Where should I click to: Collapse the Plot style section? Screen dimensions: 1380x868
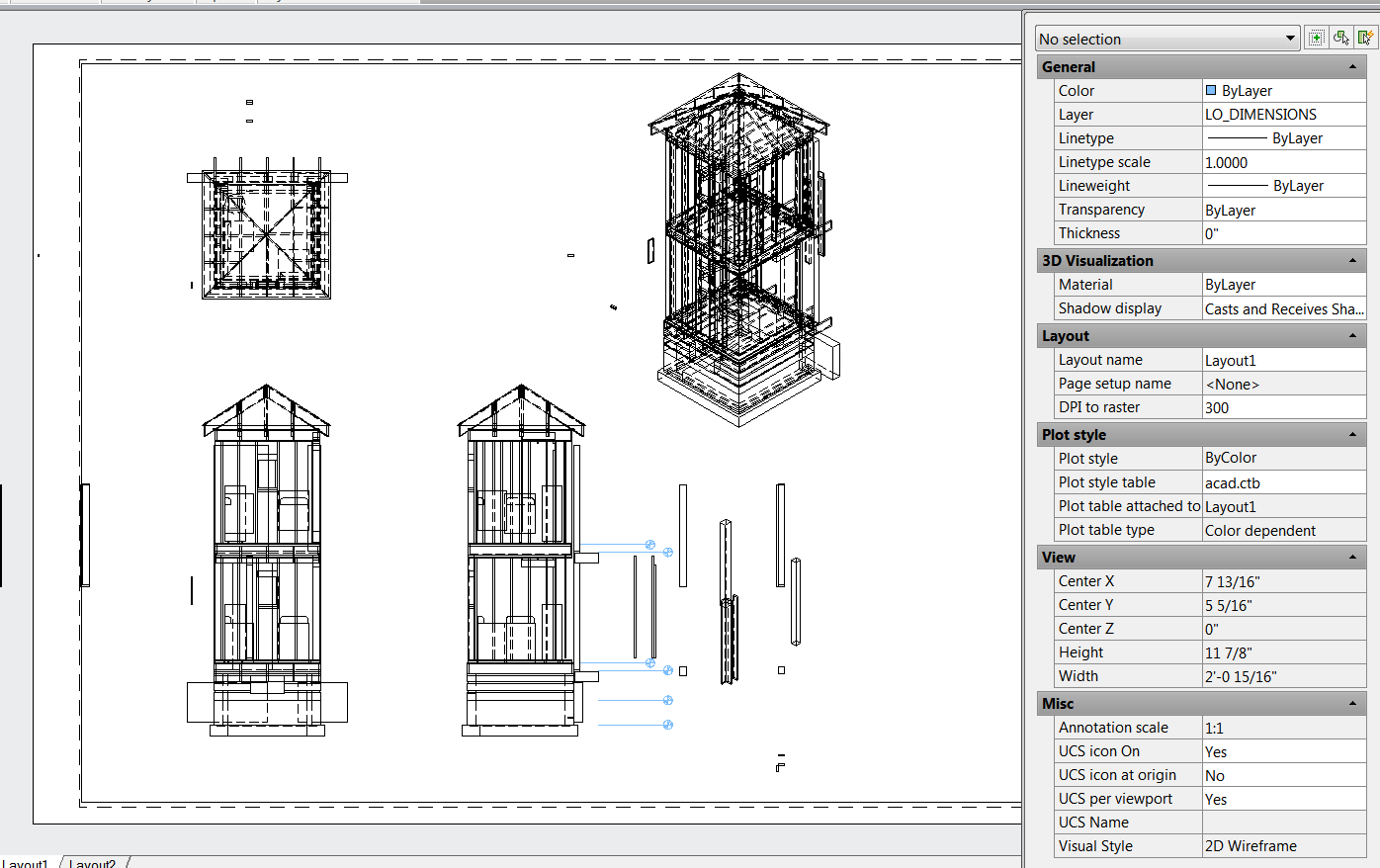tap(1352, 434)
